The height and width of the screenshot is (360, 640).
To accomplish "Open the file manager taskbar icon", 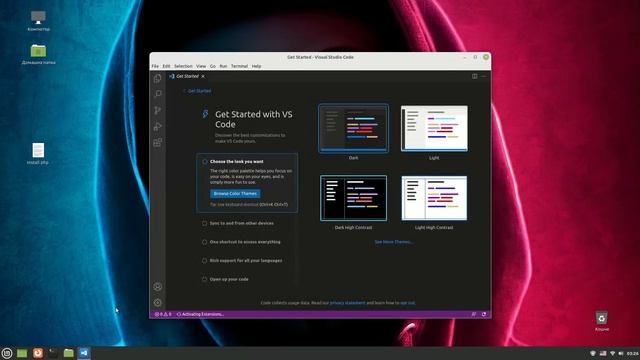I will click(69, 353).
